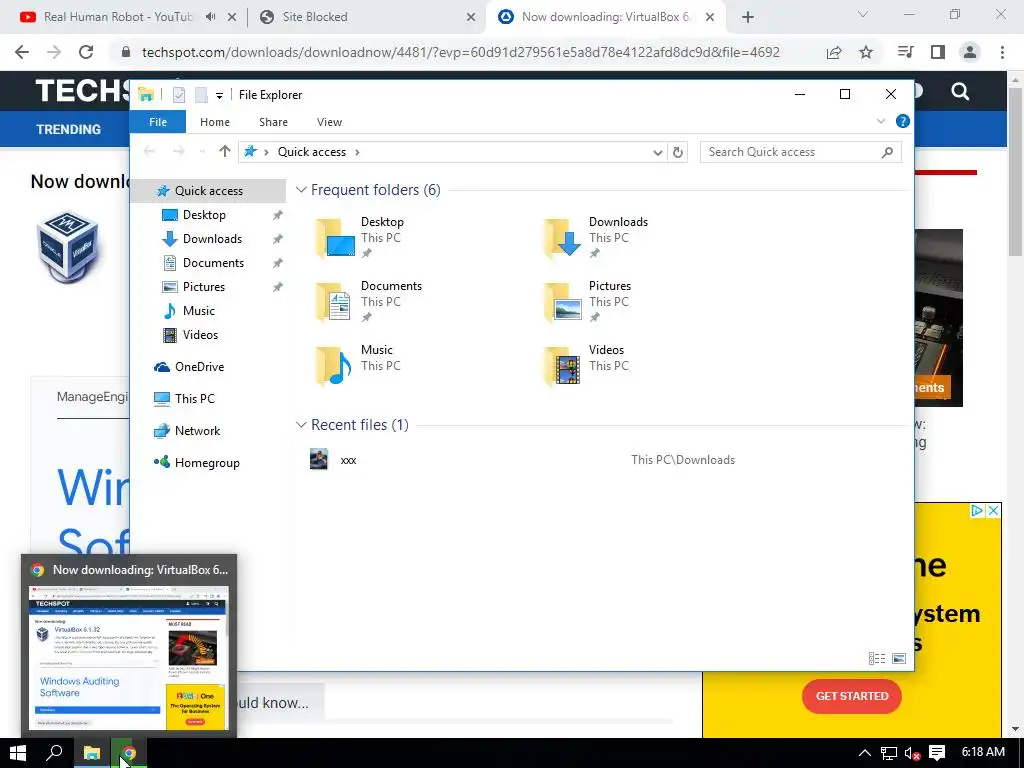1024x768 pixels.
Task: Click the search magnifier in File Explorer
Action: (887, 152)
